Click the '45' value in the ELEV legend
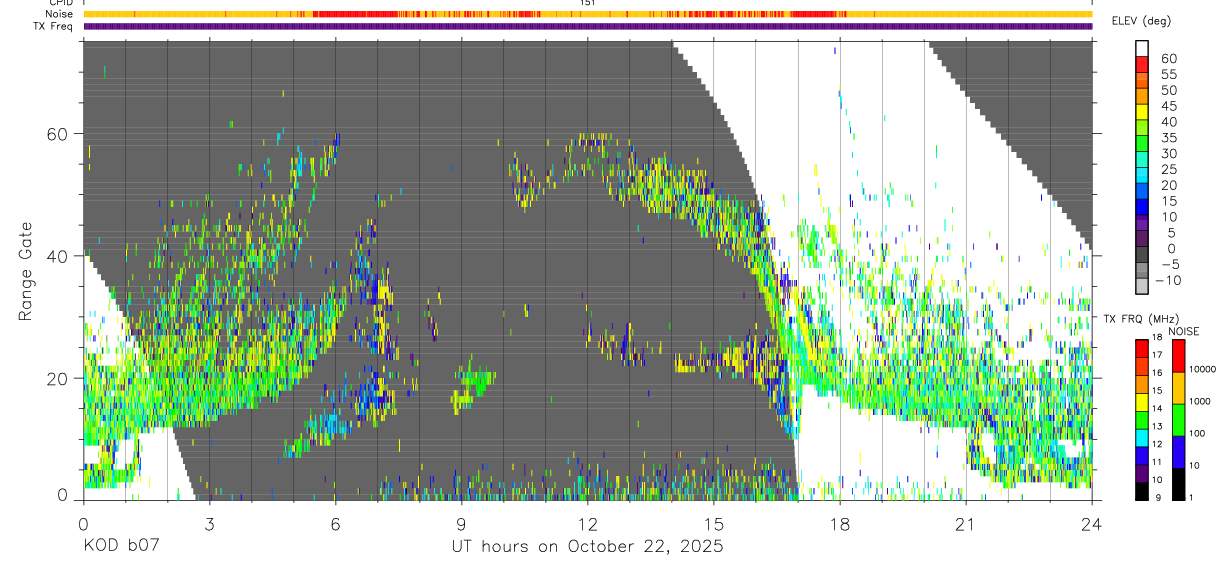 [1169, 106]
